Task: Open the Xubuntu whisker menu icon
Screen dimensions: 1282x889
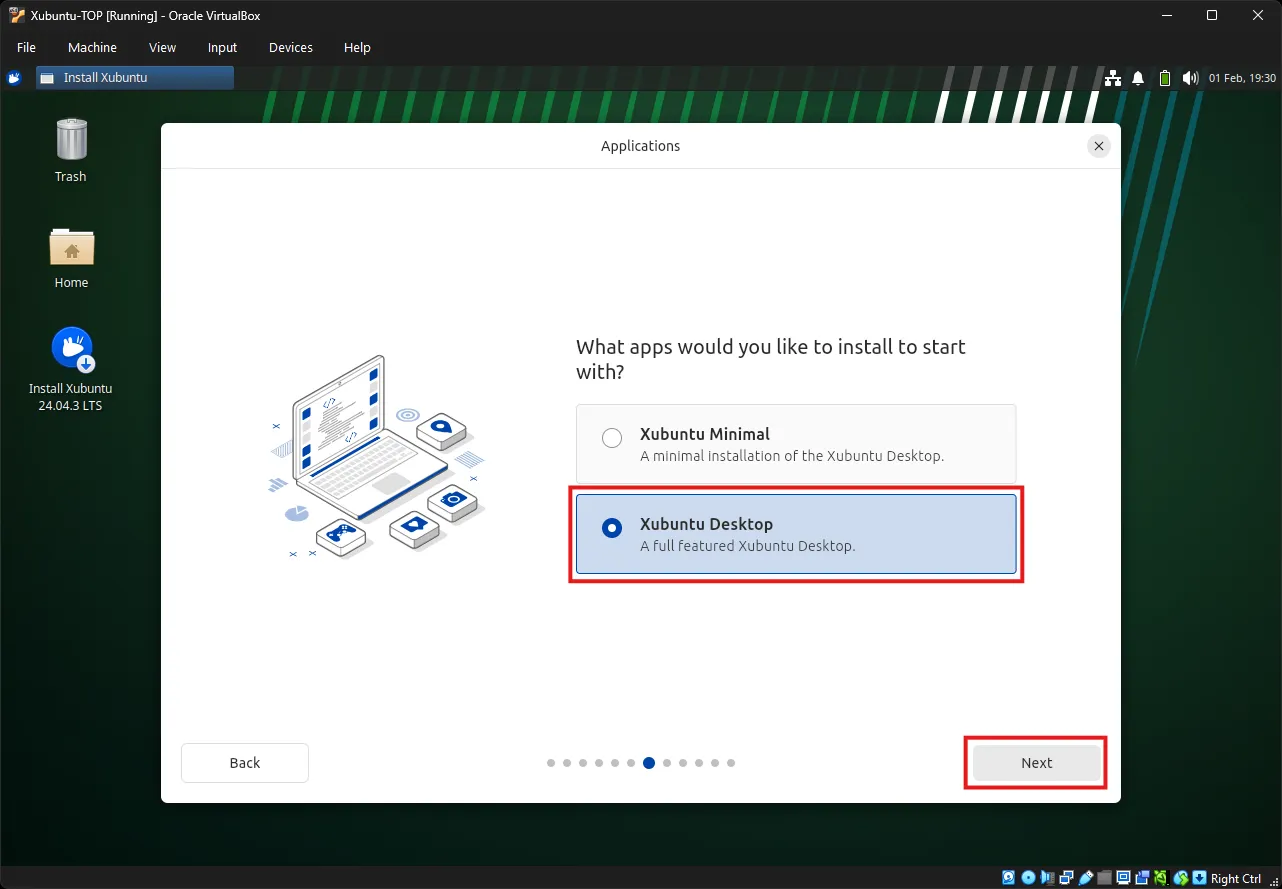Action: 14,78
